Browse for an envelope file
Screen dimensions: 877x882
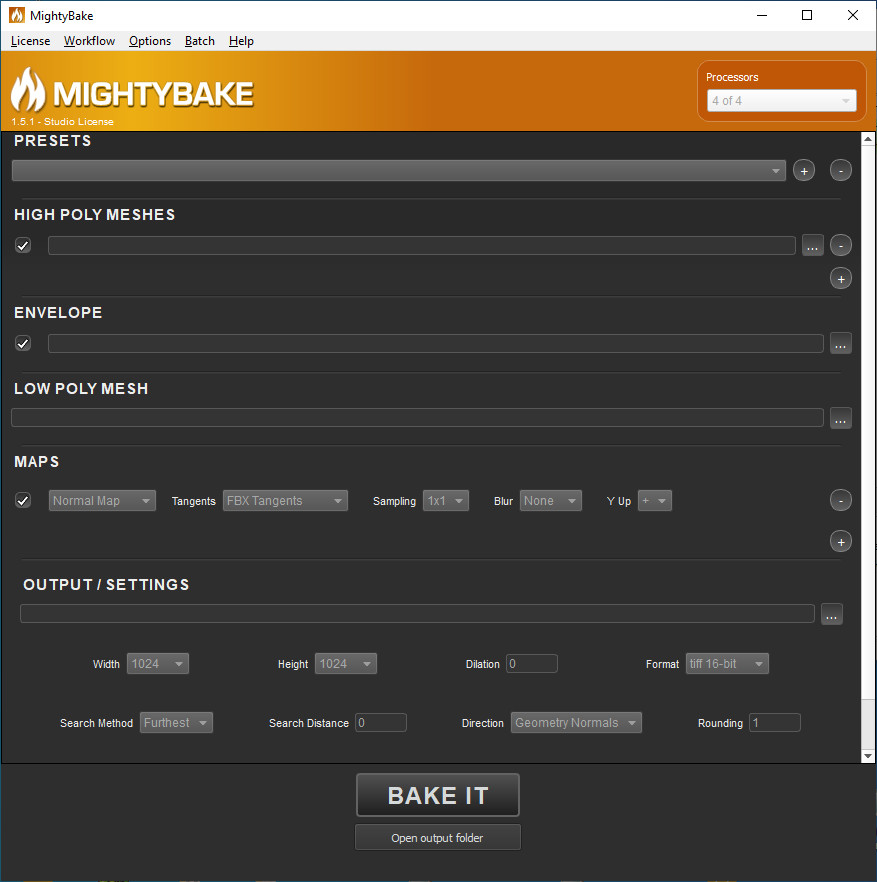click(840, 344)
